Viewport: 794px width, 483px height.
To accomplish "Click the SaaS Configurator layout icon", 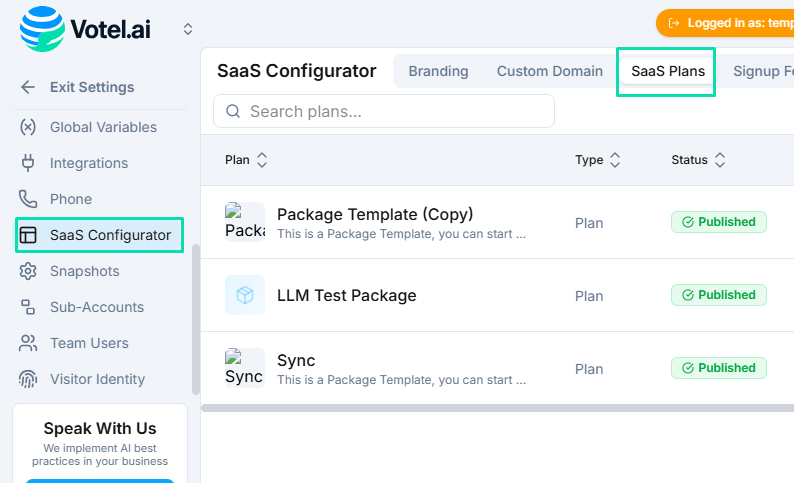I will 28,235.
